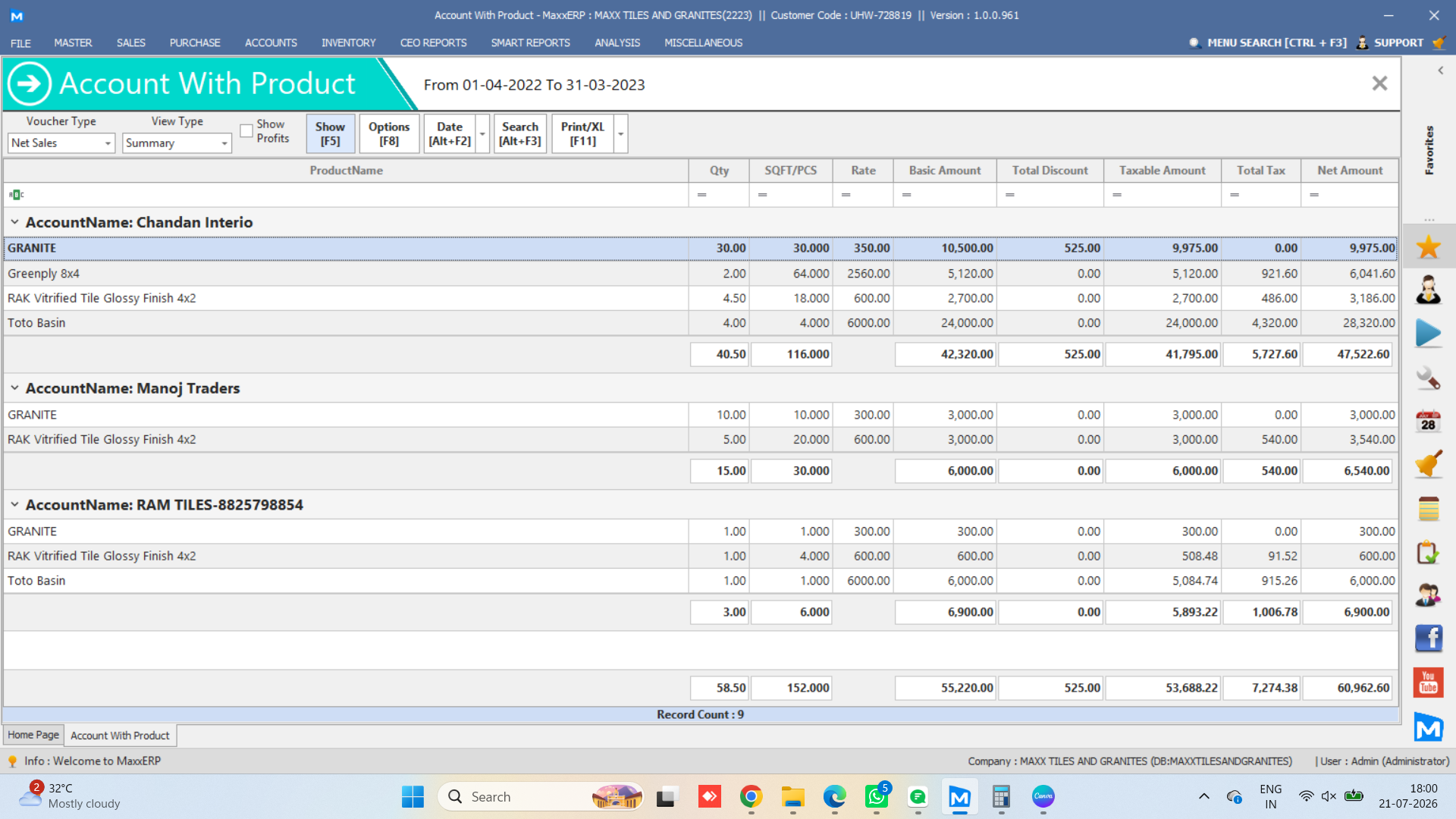Select the Greenply 8x4 product row
Viewport: 1456px width, 819px height.
tap(701, 273)
